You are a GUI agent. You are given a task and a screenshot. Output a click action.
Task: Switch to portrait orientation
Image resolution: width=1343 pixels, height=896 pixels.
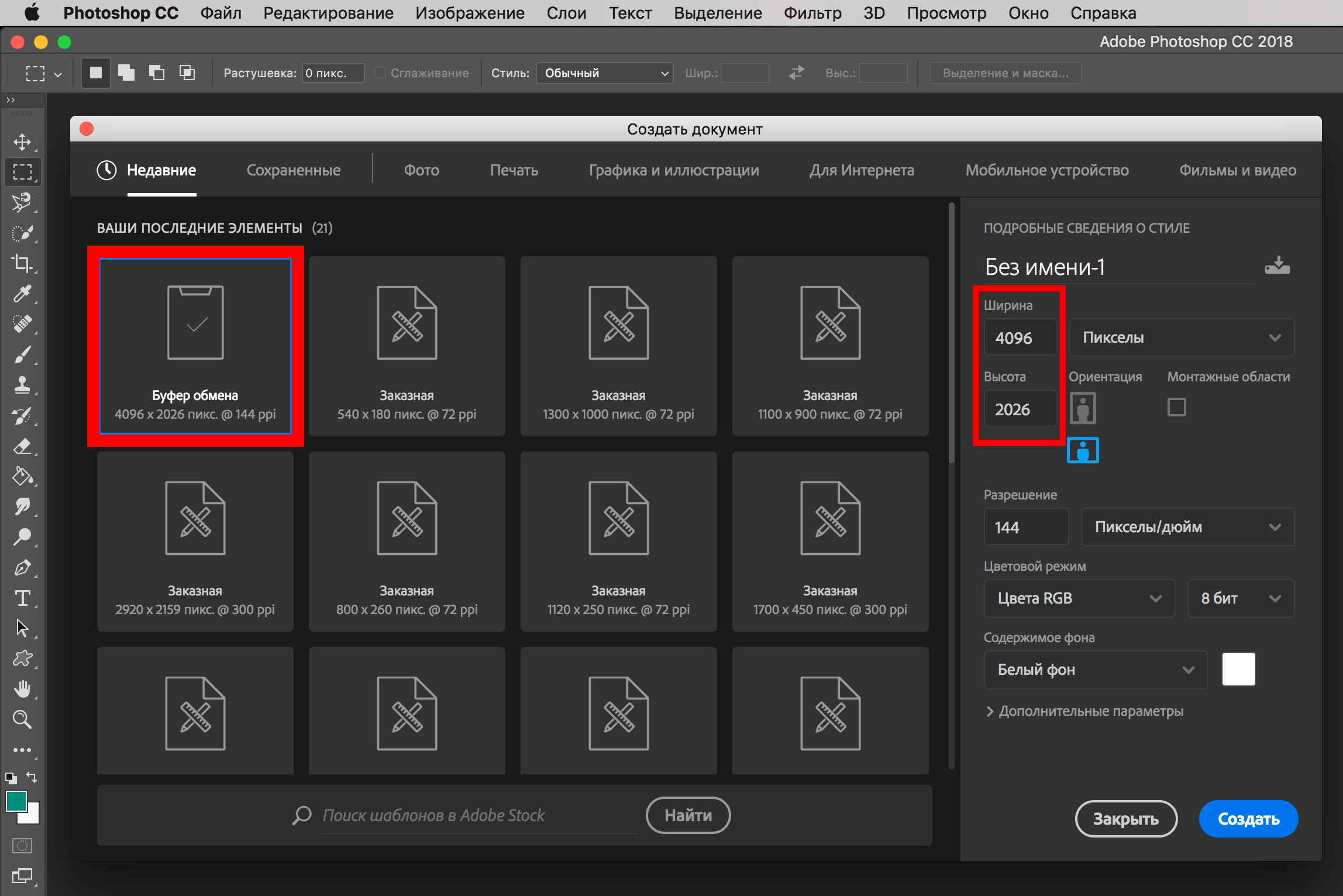click(x=1082, y=407)
